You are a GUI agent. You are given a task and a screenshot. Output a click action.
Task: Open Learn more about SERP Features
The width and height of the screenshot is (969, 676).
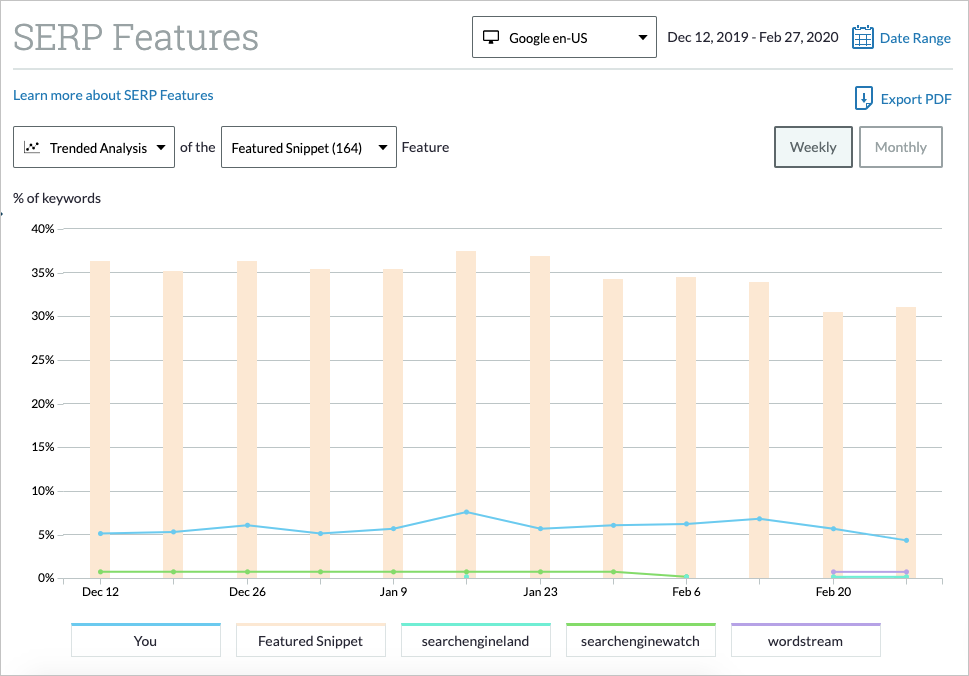click(x=113, y=95)
